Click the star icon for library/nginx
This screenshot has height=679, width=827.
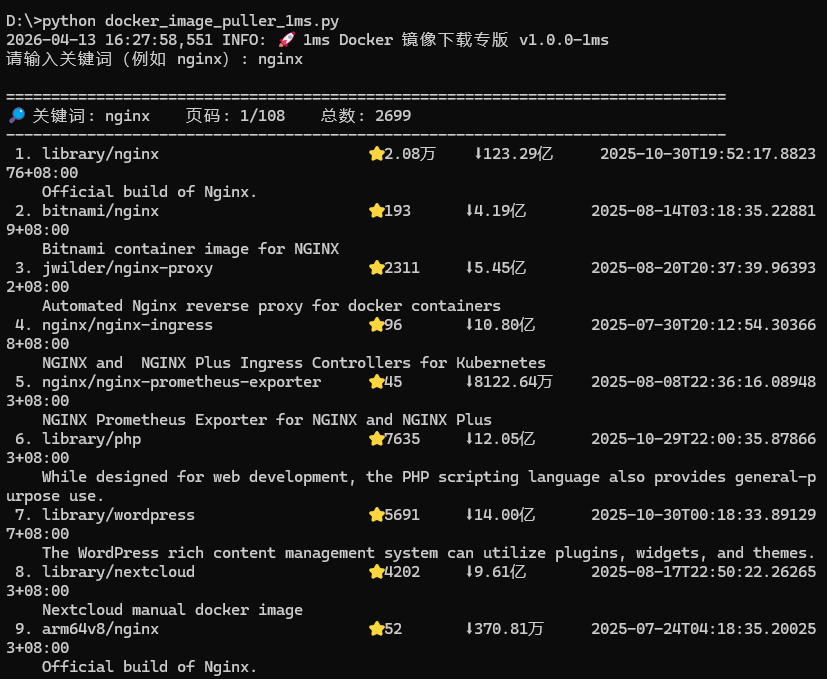[376, 154]
